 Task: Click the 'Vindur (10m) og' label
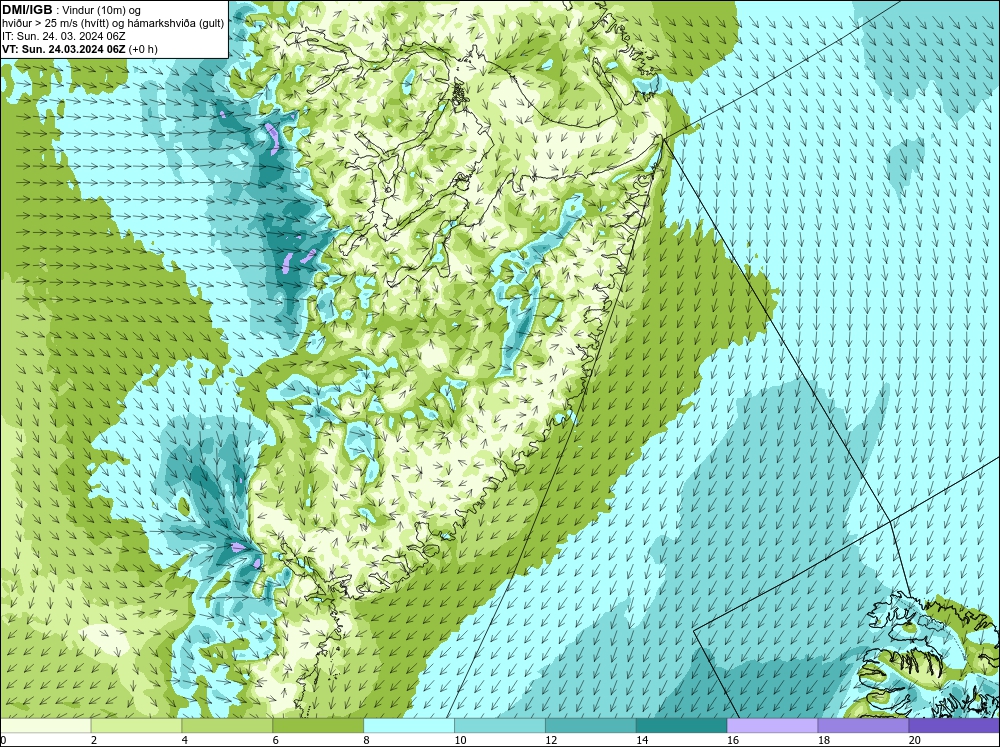pos(102,10)
